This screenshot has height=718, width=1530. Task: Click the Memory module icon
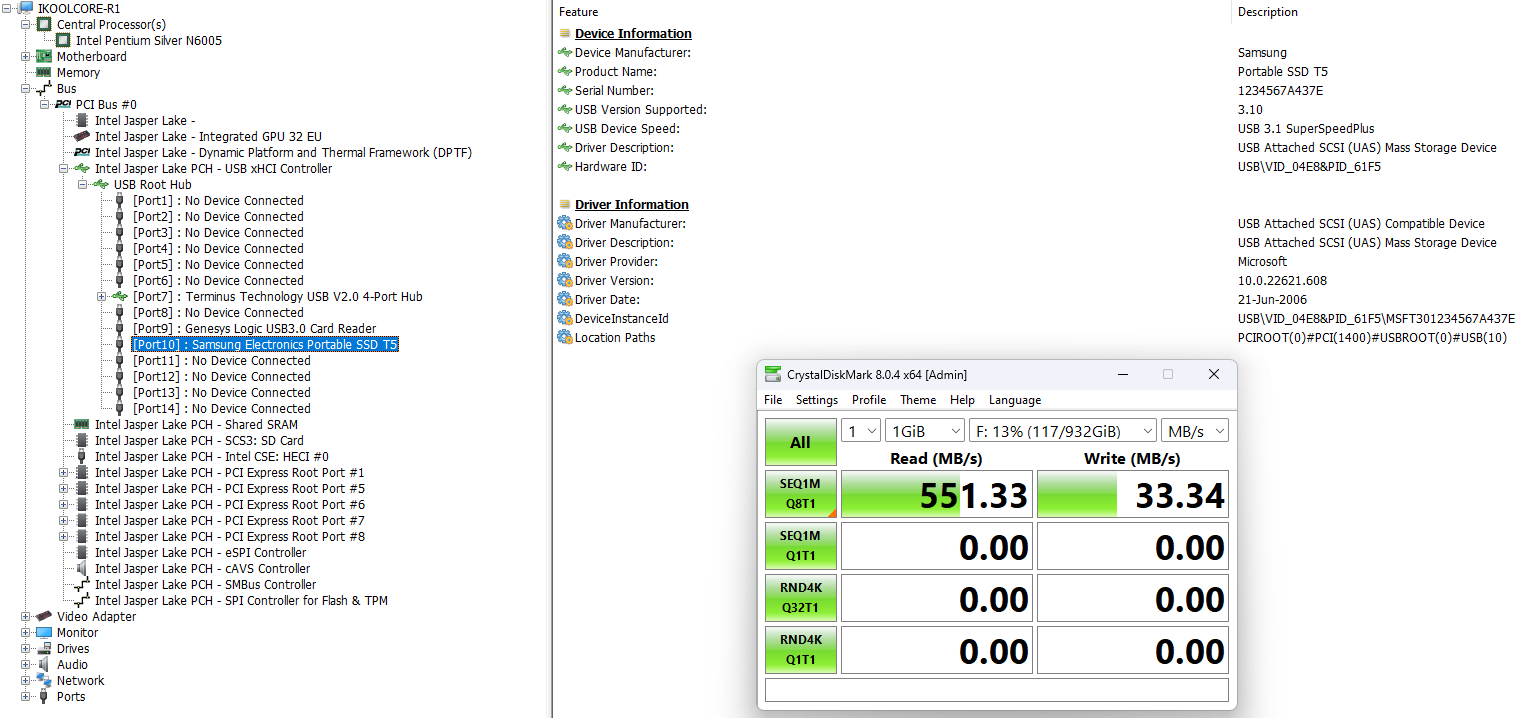tap(44, 72)
